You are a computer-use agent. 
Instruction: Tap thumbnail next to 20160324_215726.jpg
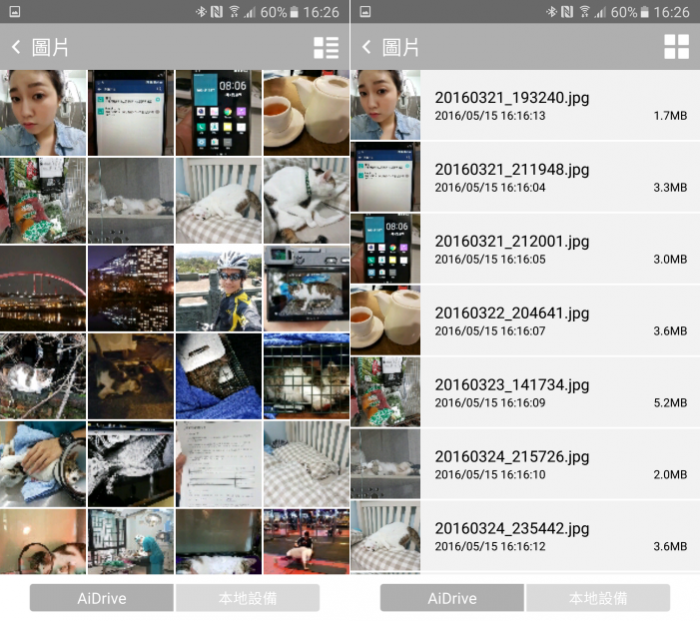[385, 464]
